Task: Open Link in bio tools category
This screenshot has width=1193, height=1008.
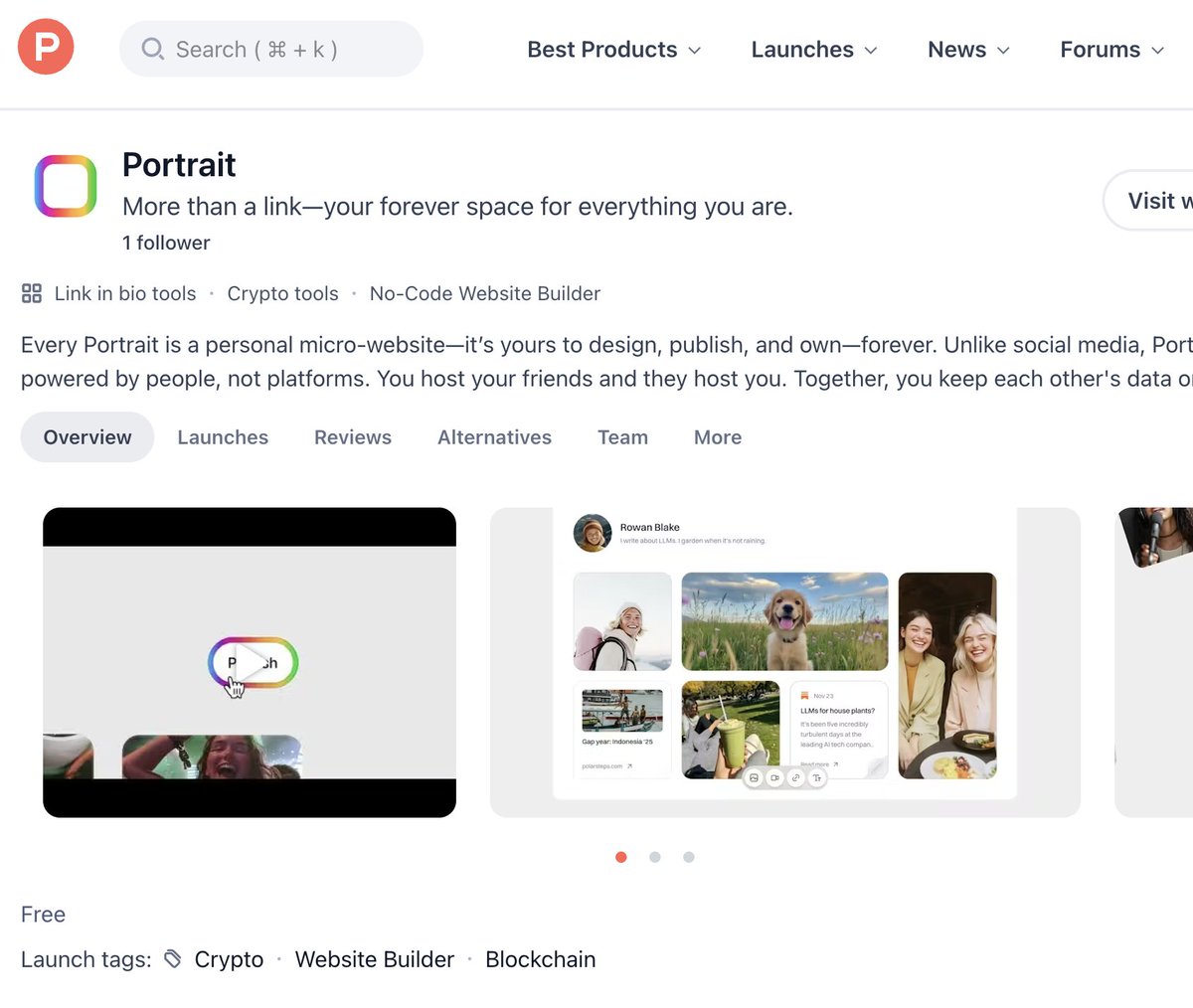Action: (x=125, y=293)
